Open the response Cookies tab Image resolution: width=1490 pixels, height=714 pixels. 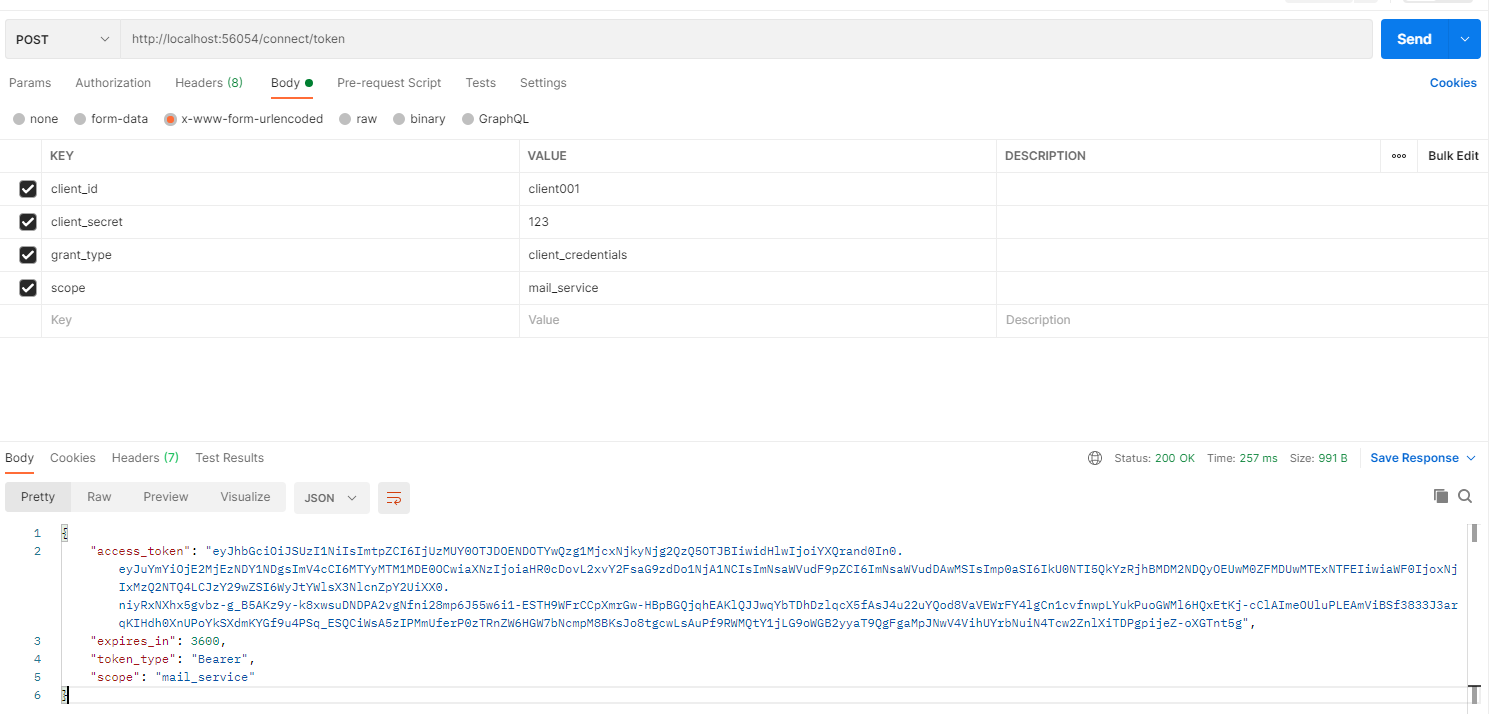click(x=73, y=458)
